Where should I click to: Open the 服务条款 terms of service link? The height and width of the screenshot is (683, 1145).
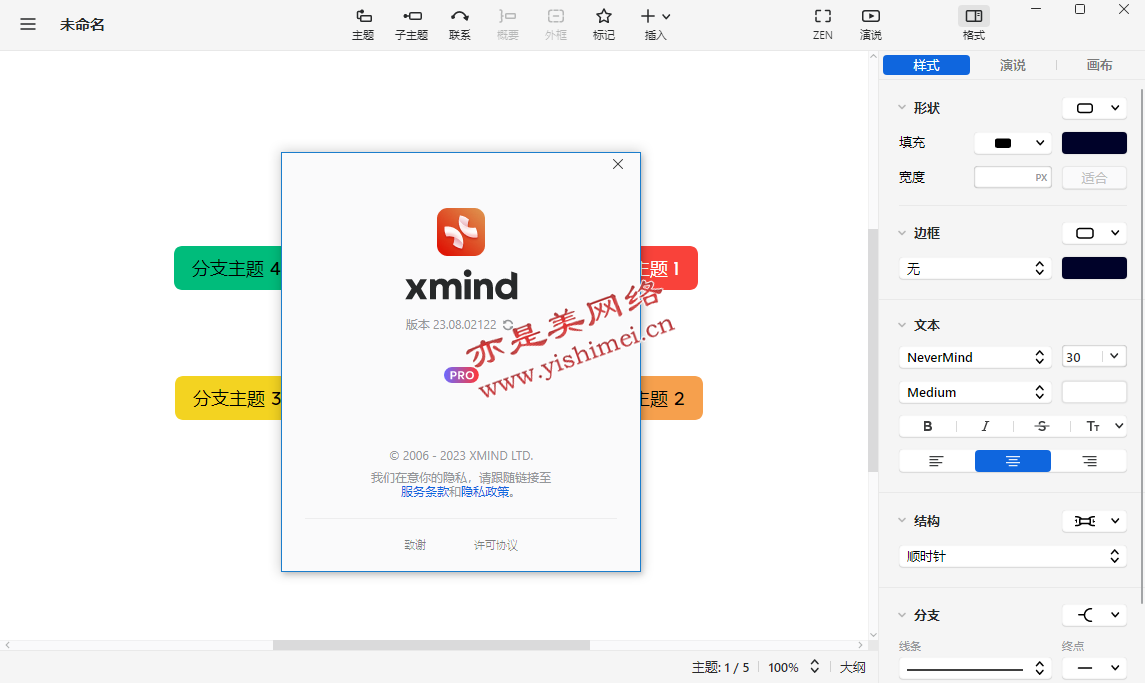(424, 492)
